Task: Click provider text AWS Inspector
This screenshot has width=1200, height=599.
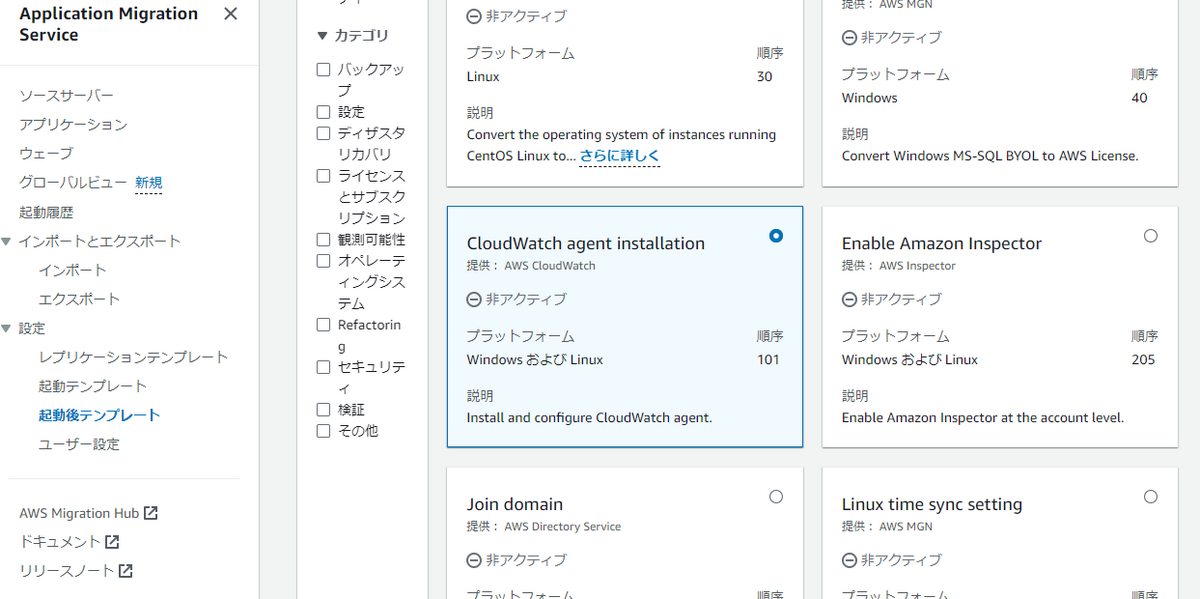Action: 918,266
